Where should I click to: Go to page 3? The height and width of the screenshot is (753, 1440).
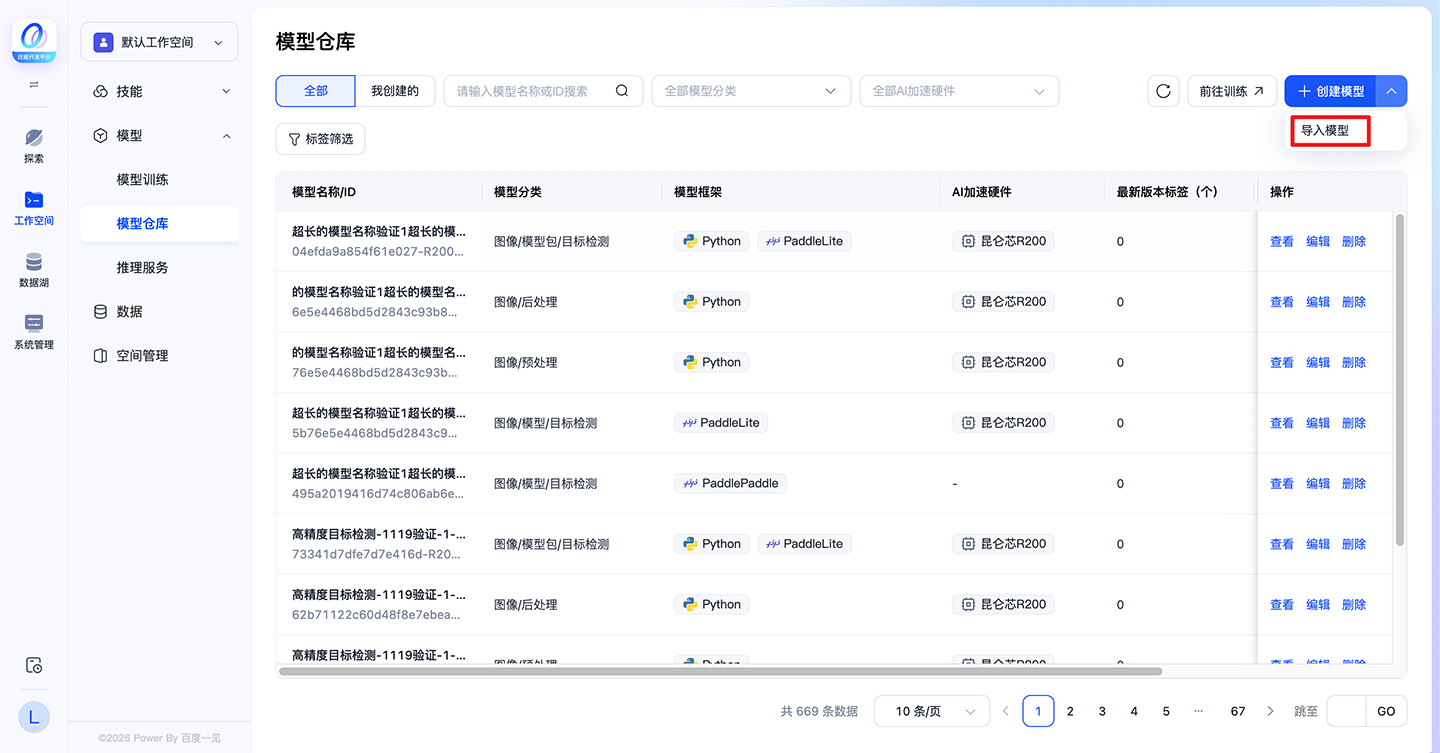(x=1102, y=711)
